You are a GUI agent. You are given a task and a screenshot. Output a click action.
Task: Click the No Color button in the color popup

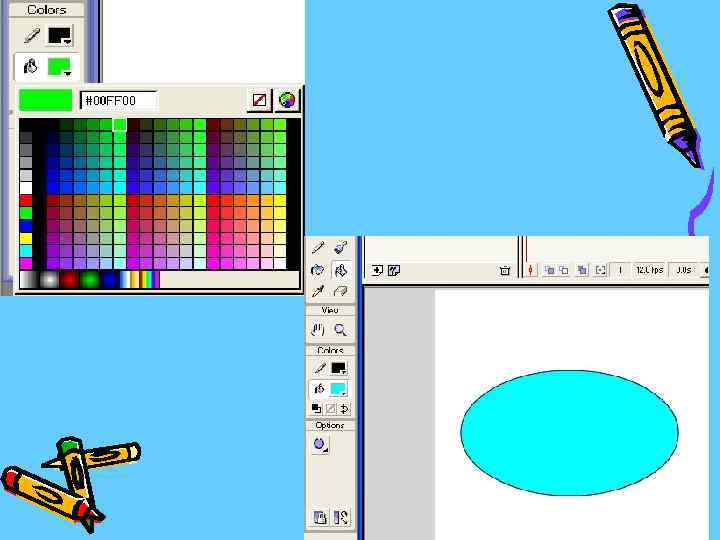tap(259, 100)
